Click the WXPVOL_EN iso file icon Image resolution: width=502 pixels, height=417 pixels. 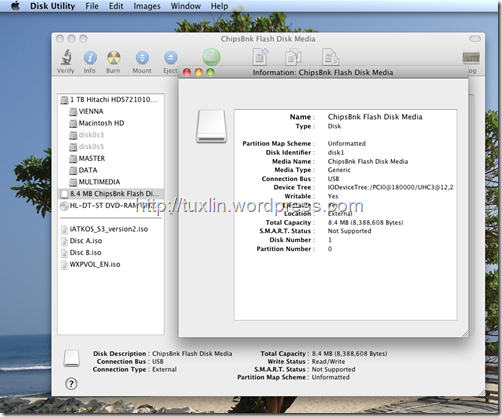[64, 265]
